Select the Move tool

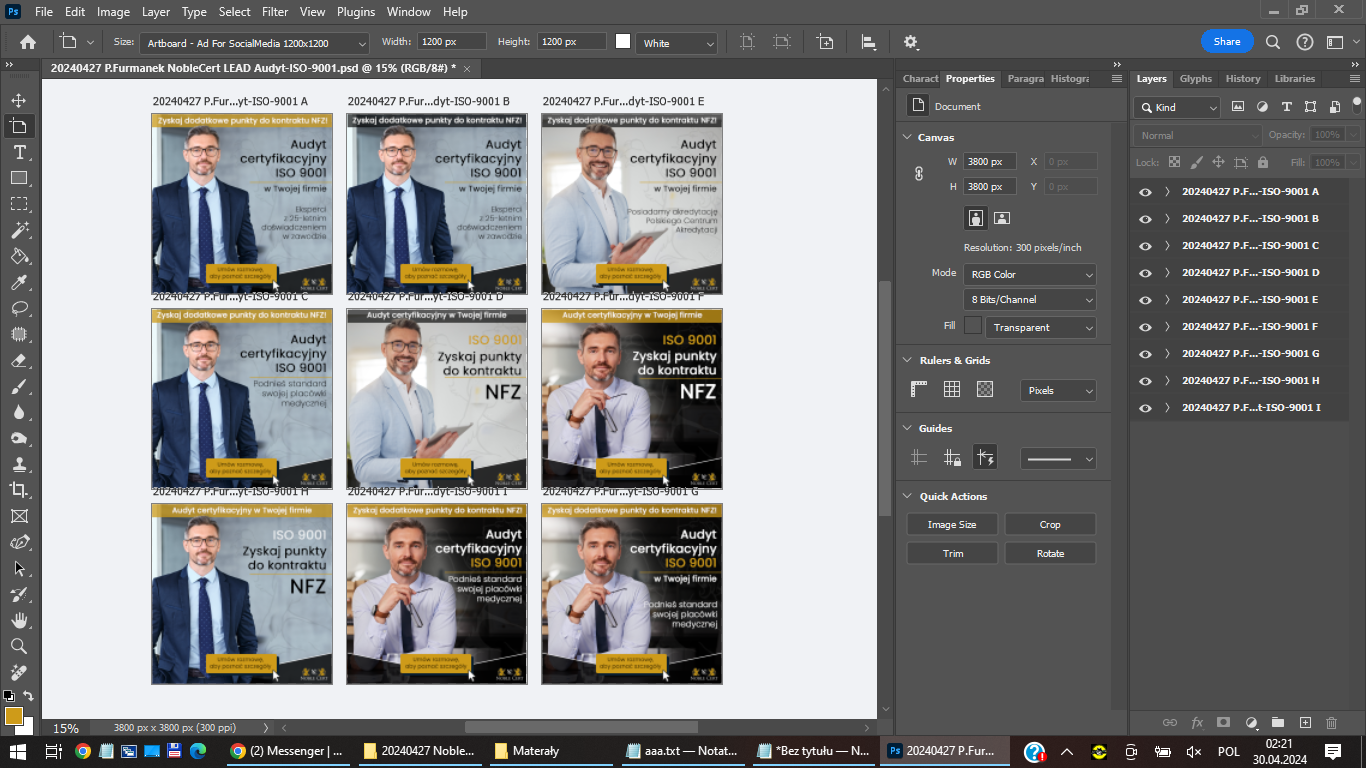point(18,100)
